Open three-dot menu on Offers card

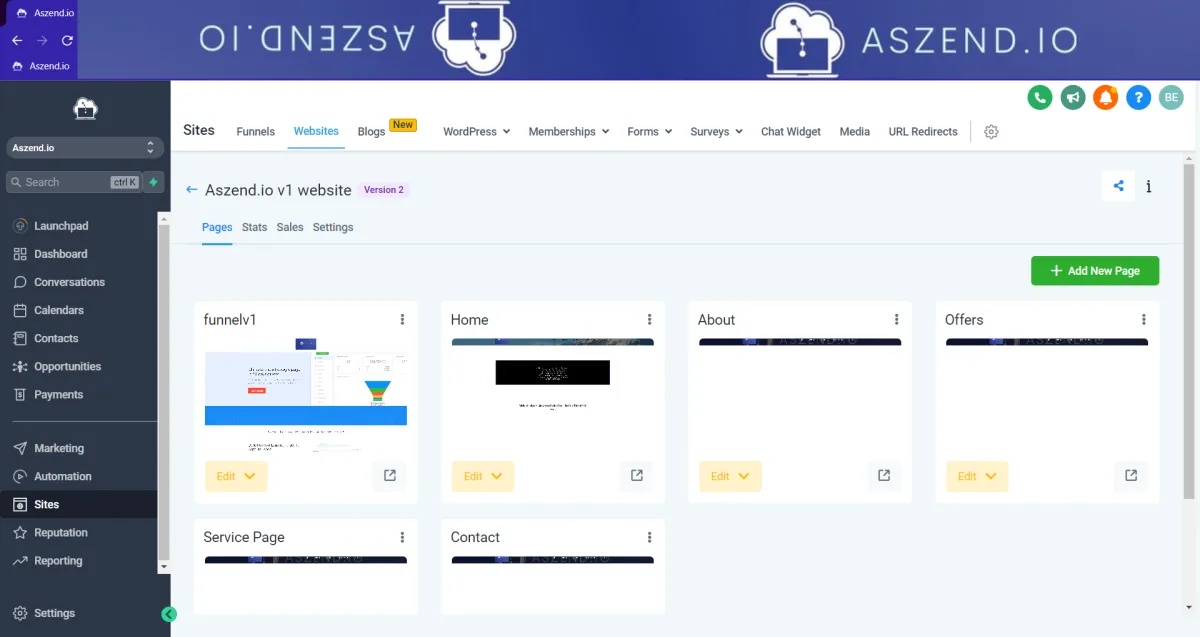pyautogui.click(x=1144, y=320)
